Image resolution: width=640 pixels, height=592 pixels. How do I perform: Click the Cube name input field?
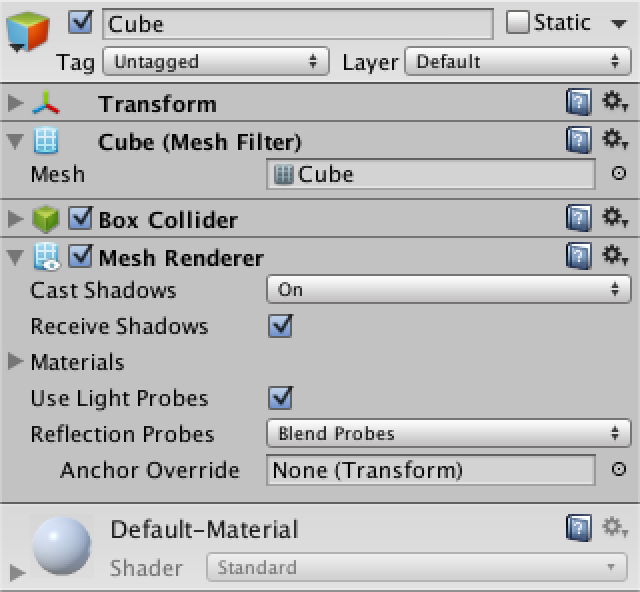click(x=298, y=24)
